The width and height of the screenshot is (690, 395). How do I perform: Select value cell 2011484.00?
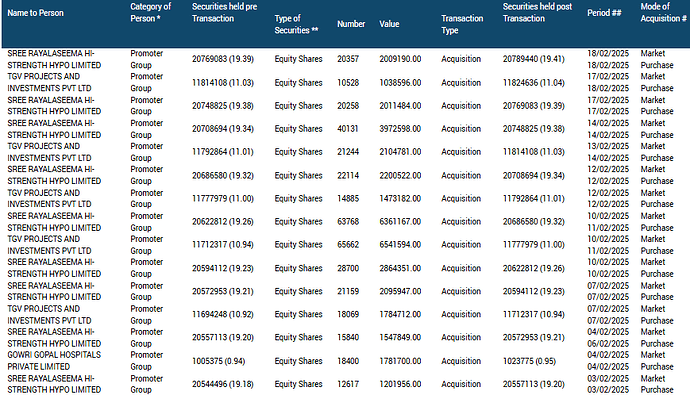point(400,106)
